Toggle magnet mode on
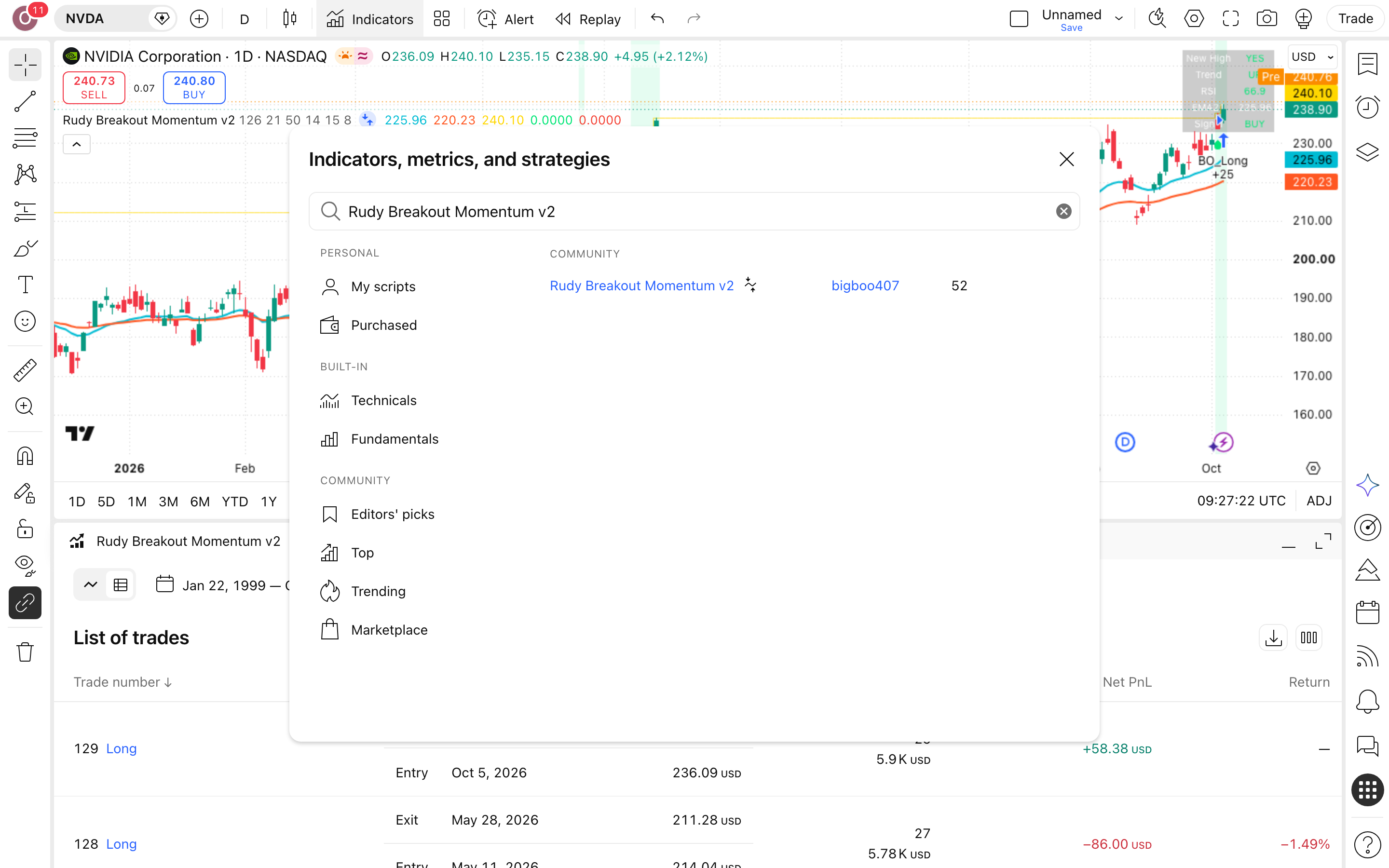The width and height of the screenshot is (1389, 868). click(25, 456)
